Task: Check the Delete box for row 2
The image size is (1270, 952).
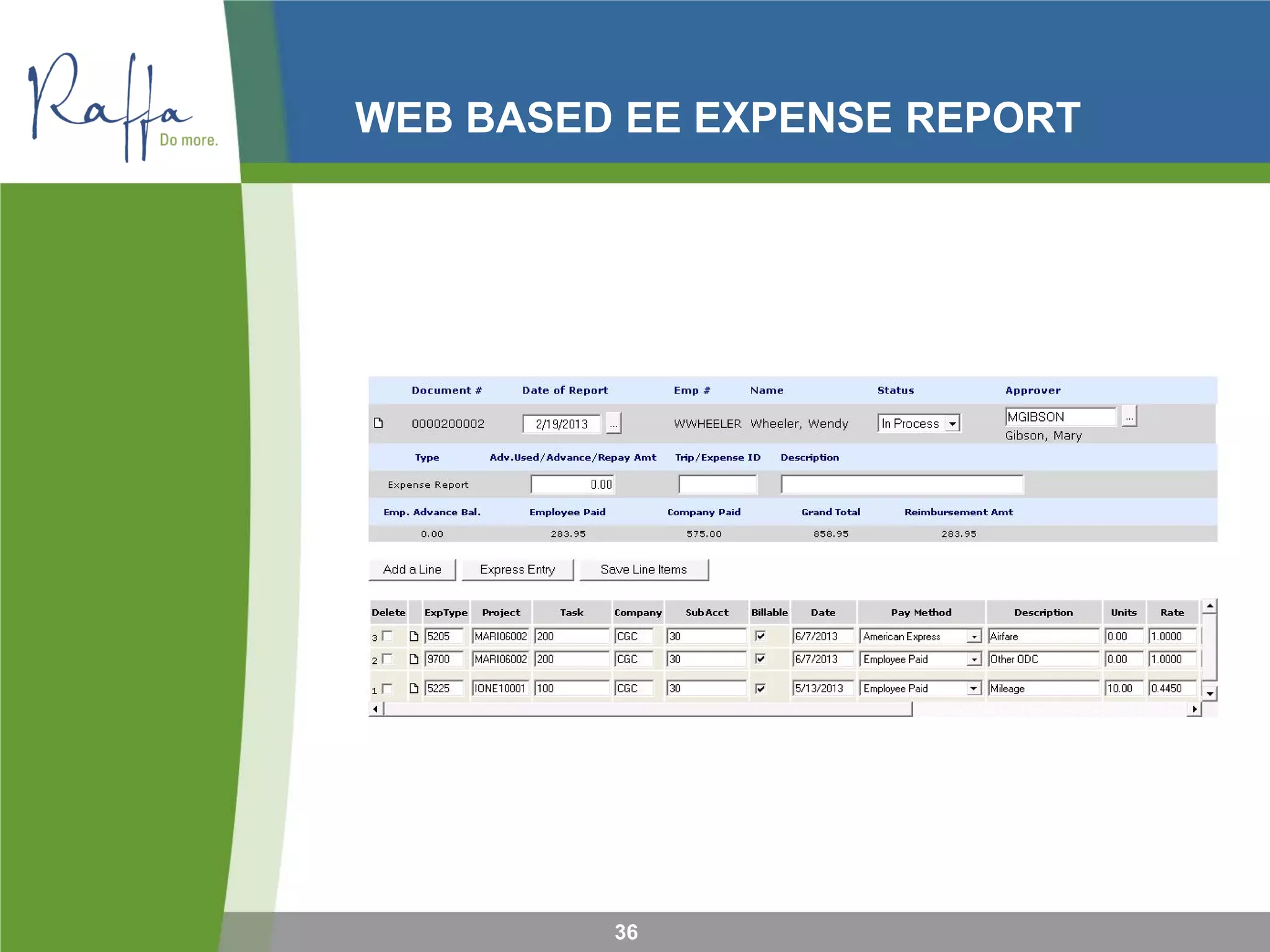Action: click(x=388, y=658)
